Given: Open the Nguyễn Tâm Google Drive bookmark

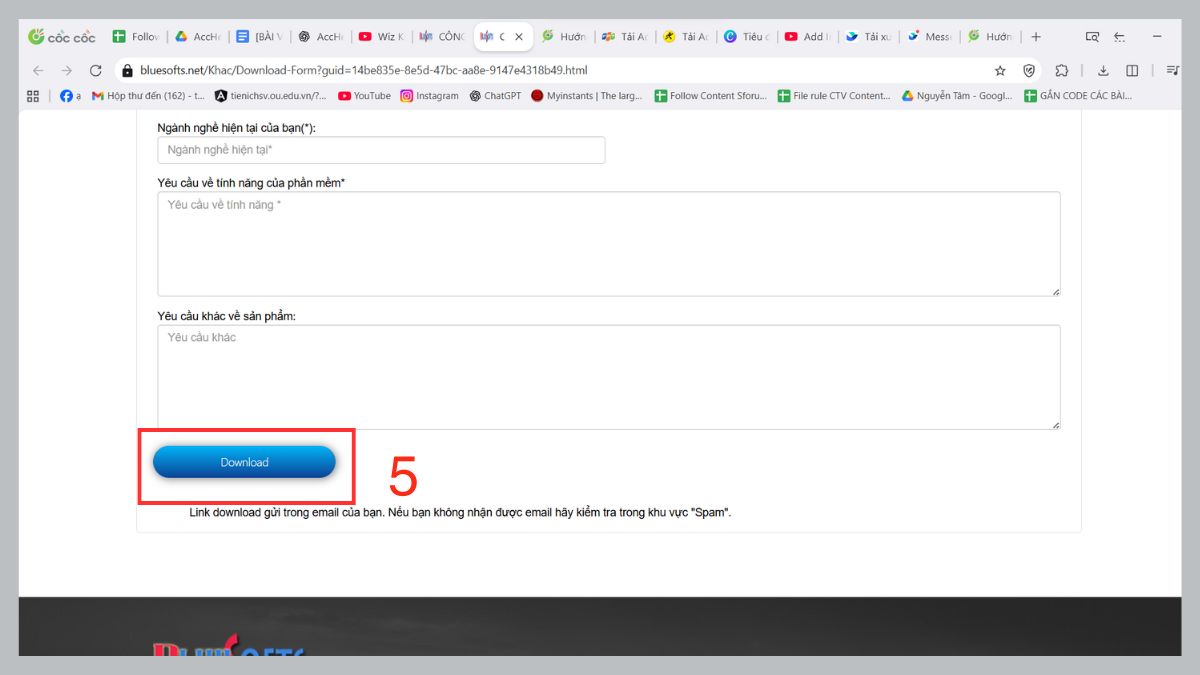Looking at the screenshot, I should pyautogui.click(x=957, y=96).
